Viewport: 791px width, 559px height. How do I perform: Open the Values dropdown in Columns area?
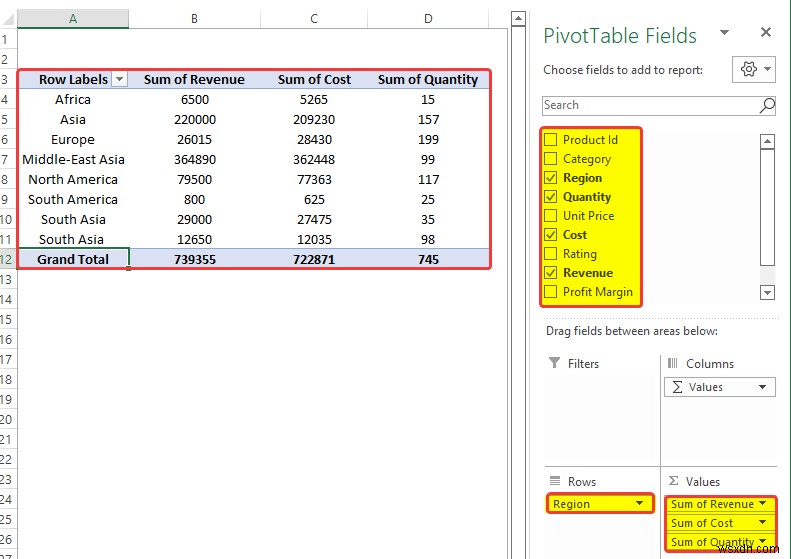pos(762,387)
